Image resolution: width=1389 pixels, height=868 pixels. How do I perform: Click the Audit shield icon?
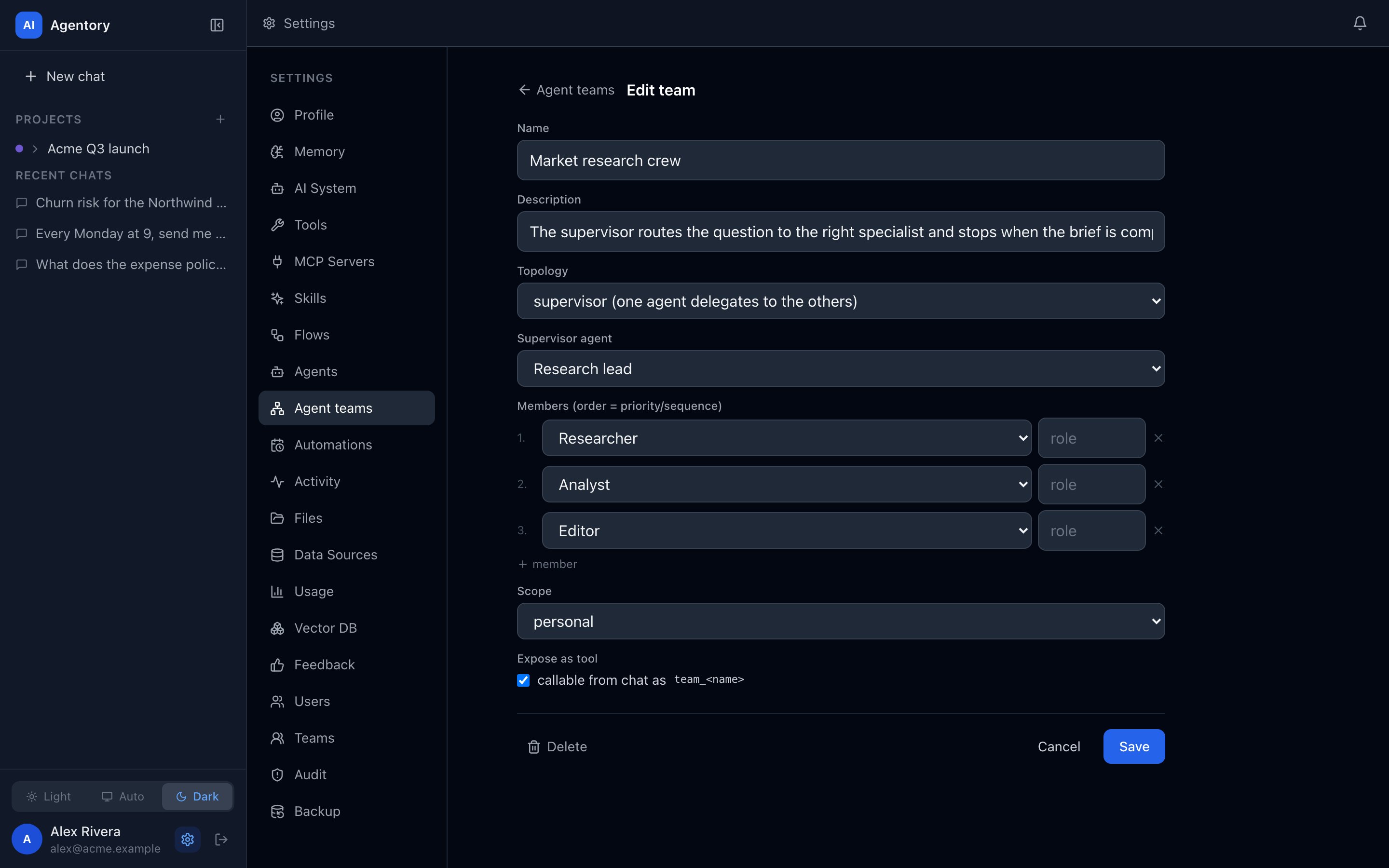277,775
